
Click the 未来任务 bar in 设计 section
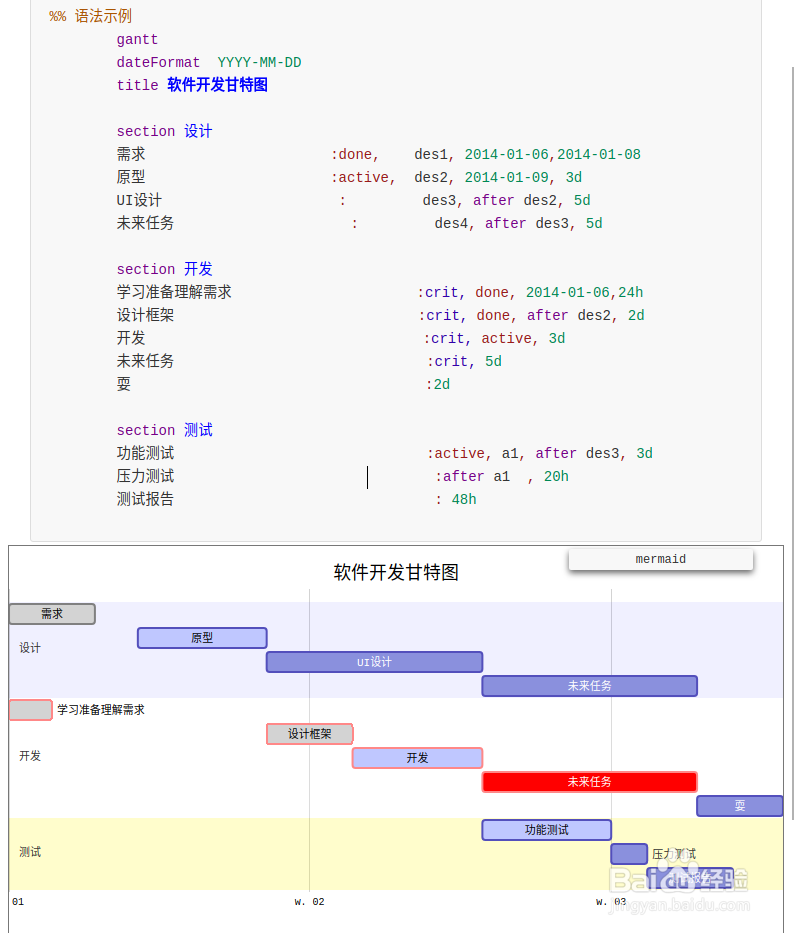(x=589, y=686)
